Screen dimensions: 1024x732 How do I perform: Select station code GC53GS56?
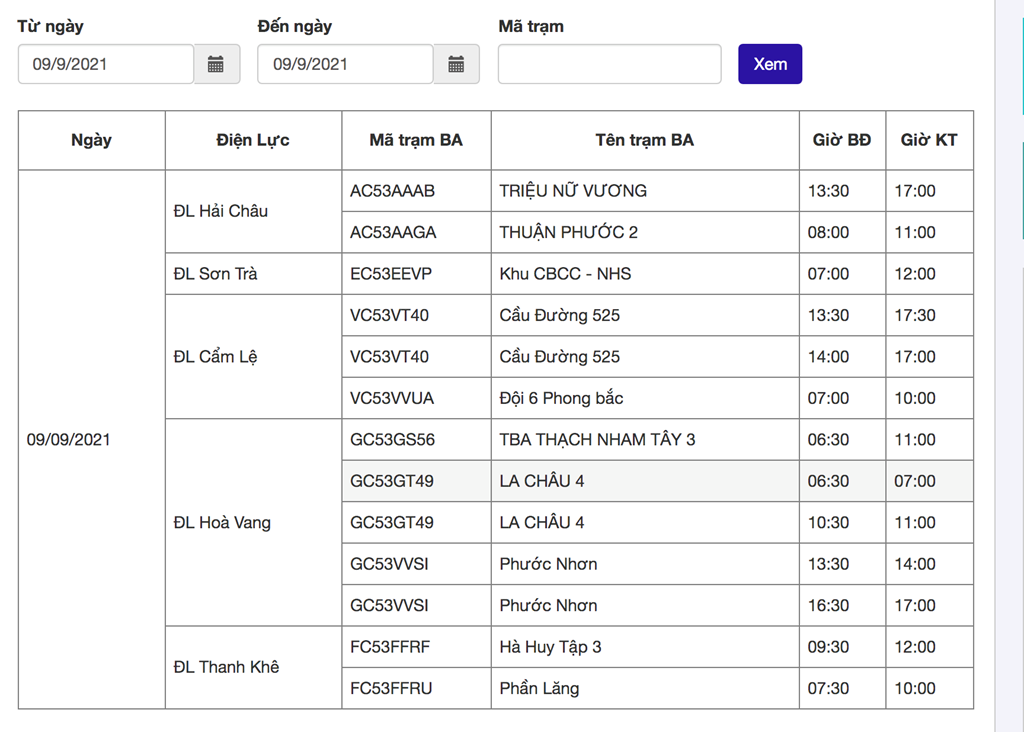pos(392,439)
